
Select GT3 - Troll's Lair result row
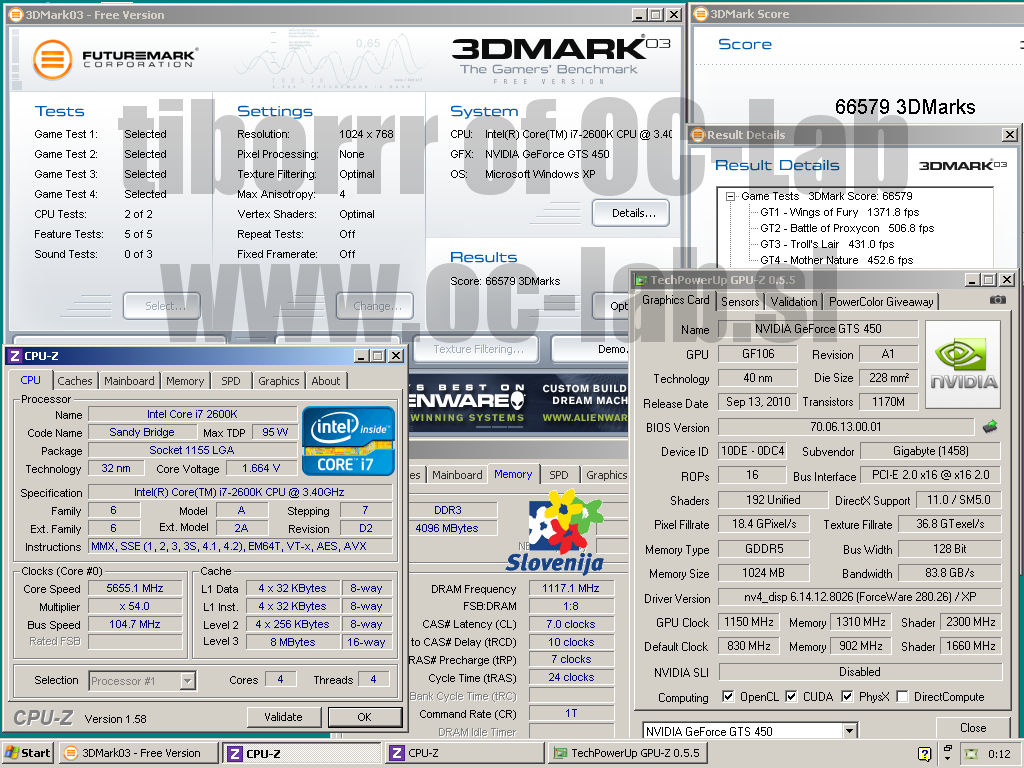[x=827, y=244]
